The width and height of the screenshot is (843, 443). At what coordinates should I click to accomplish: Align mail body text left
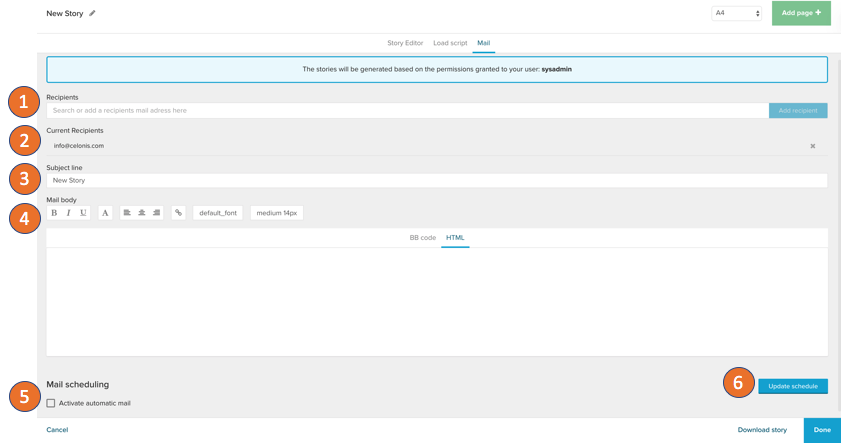pyautogui.click(x=127, y=213)
